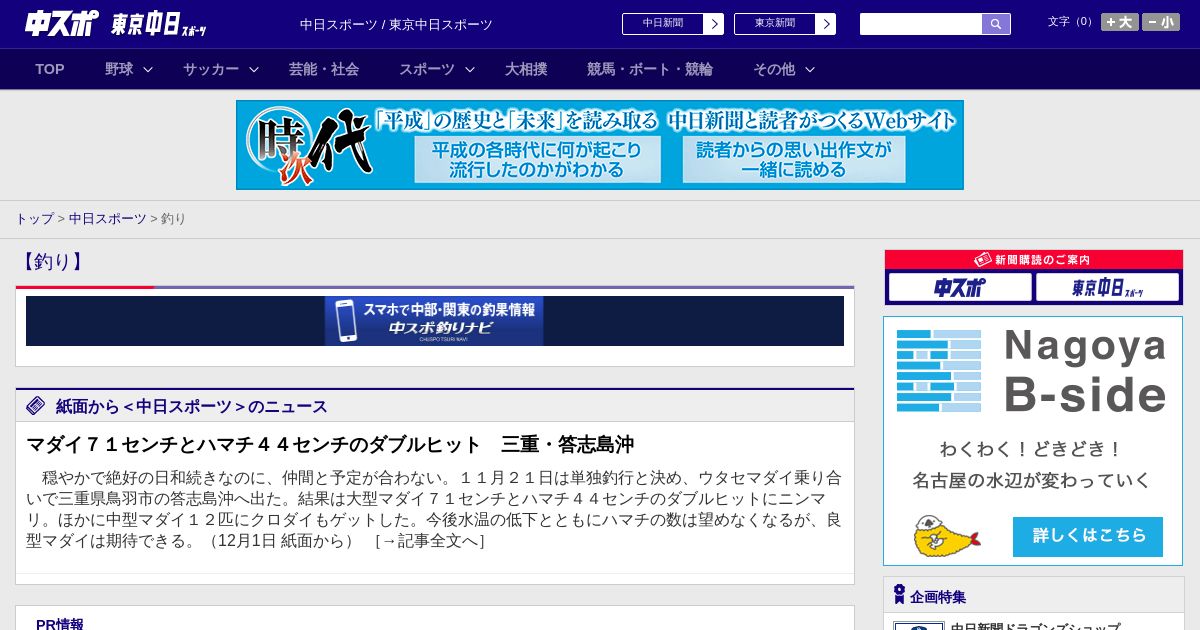Click ribbon icon beside 企画特集
The height and width of the screenshot is (630, 1200).
pyautogui.click(x=899, y=595)
